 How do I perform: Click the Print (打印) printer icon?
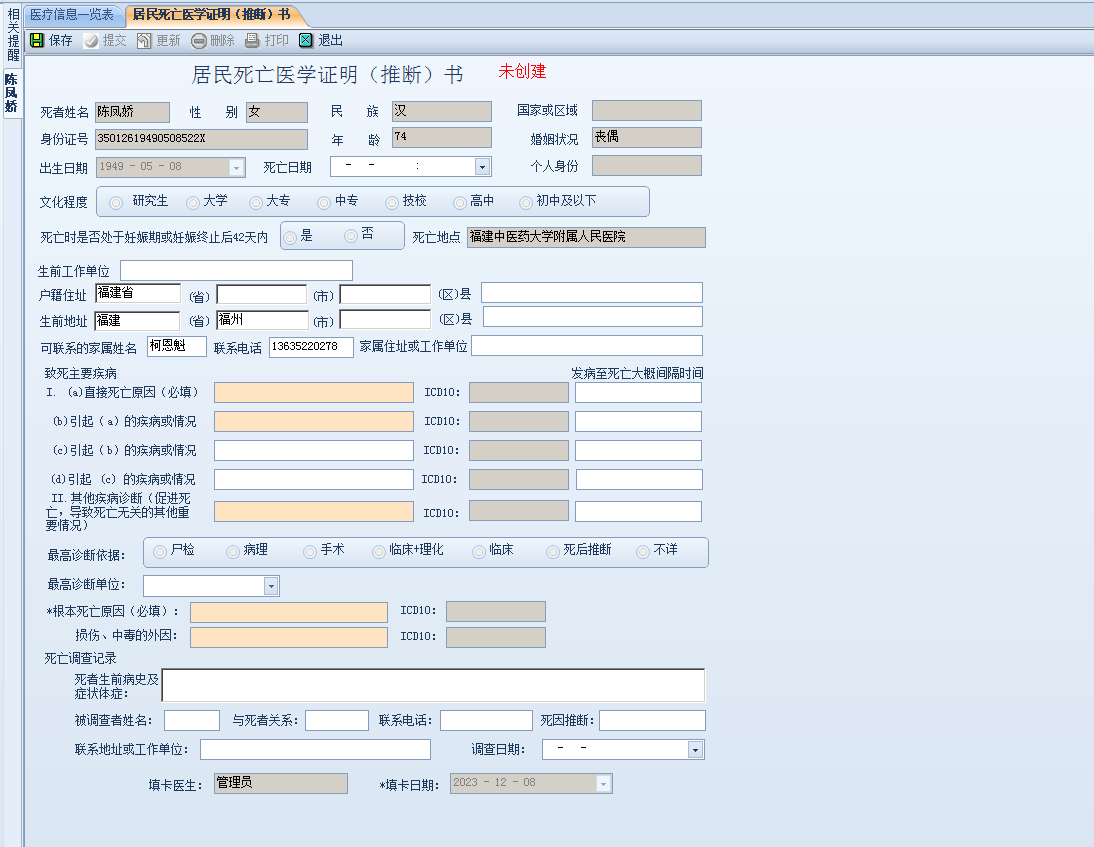click(252, 40)
